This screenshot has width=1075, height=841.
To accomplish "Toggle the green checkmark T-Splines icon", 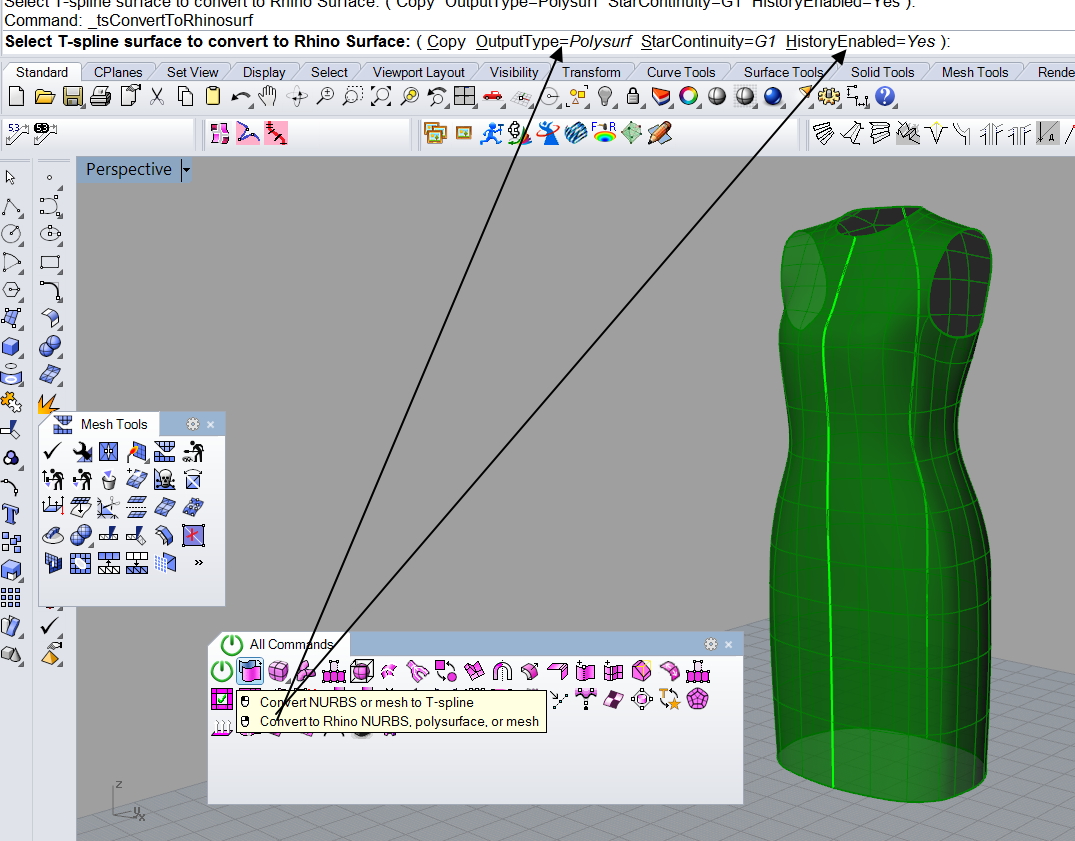I will pyautogui.click(x=221, y=699).
